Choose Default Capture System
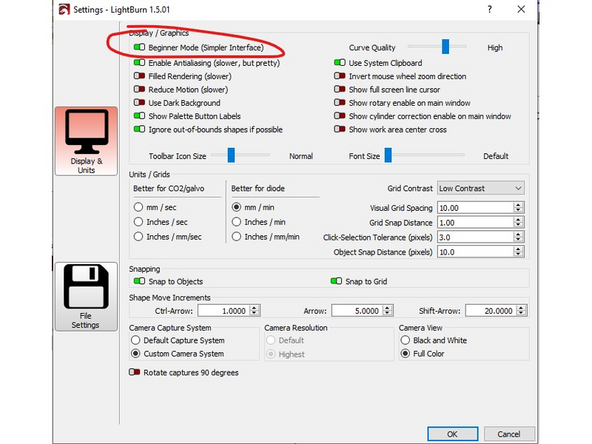This screenshot has height=444, width=592. pos(136,340)
